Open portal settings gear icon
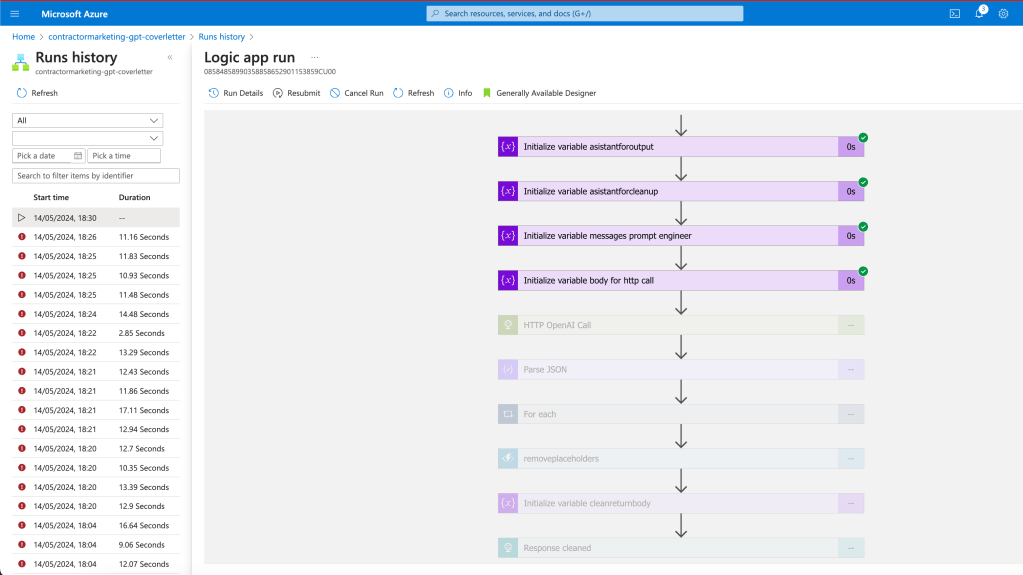This screenshot has width=1023, height=575. [1003, 14]
